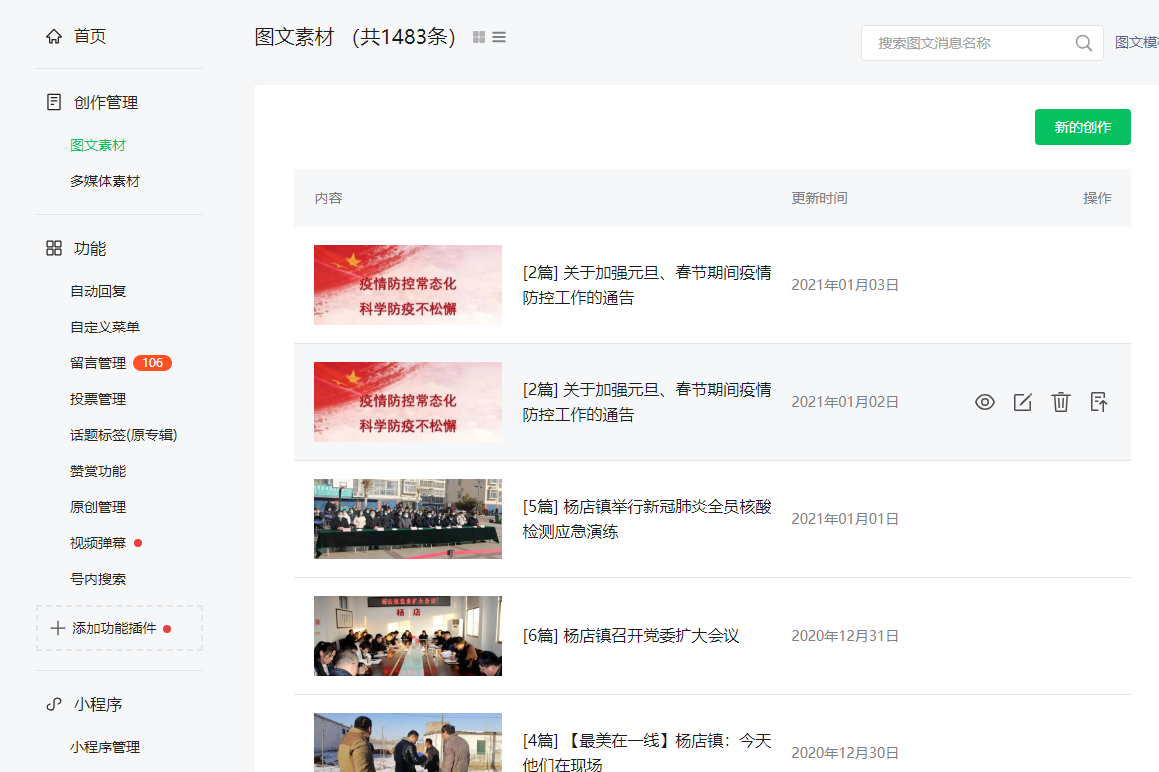
Task: Open the 2021年01月02日 疫情防控工作的通告 title
Action: (647, 402)
